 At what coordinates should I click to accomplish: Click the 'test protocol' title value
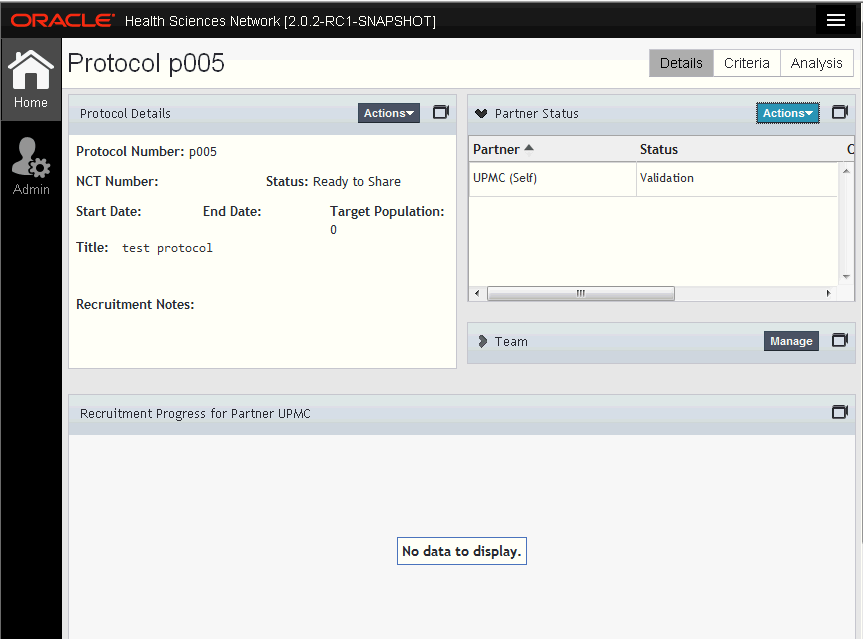pos(167,248)
